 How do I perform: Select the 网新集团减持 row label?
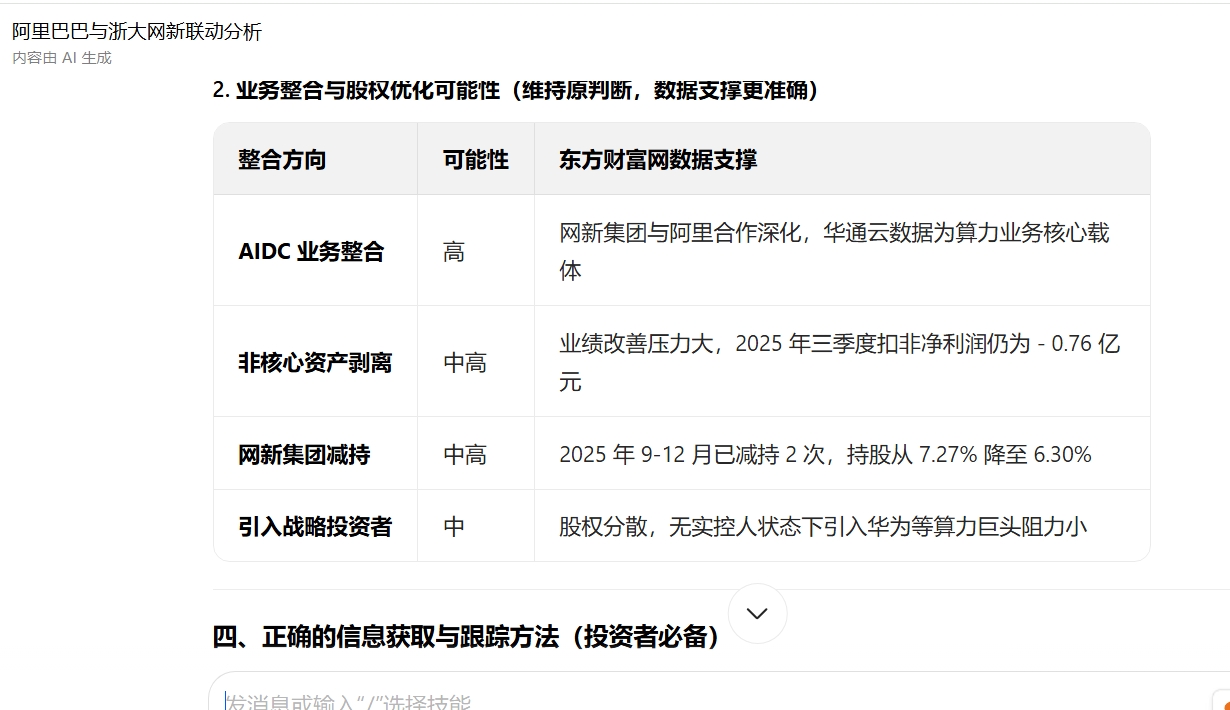(304, 455)
